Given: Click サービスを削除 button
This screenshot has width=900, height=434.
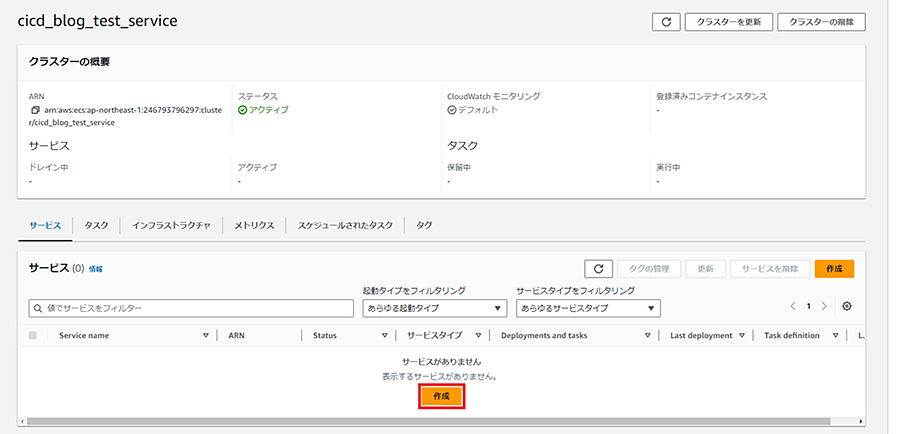Looking at the screenshot, I should click(770, 269).
